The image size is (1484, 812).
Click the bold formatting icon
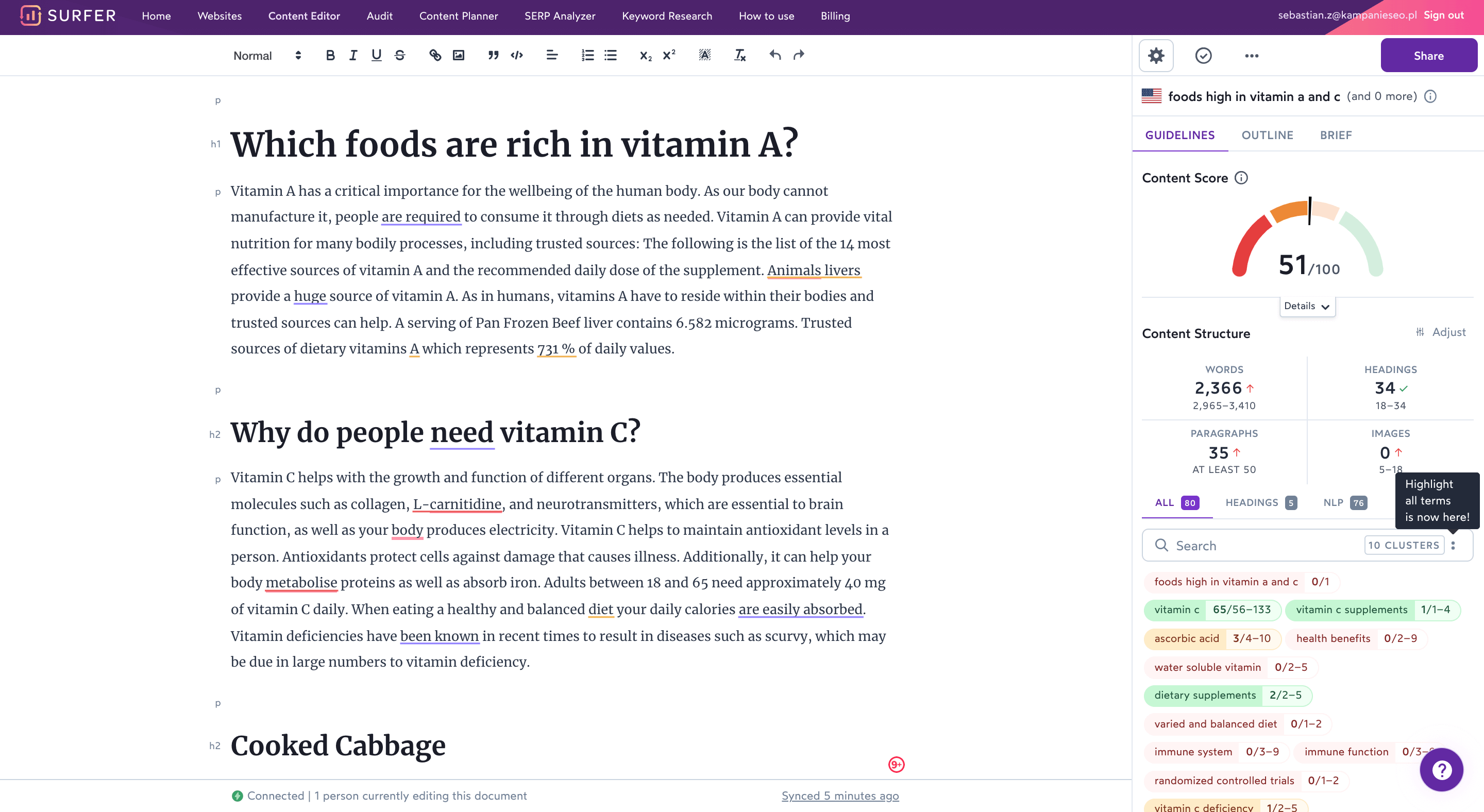331,55
